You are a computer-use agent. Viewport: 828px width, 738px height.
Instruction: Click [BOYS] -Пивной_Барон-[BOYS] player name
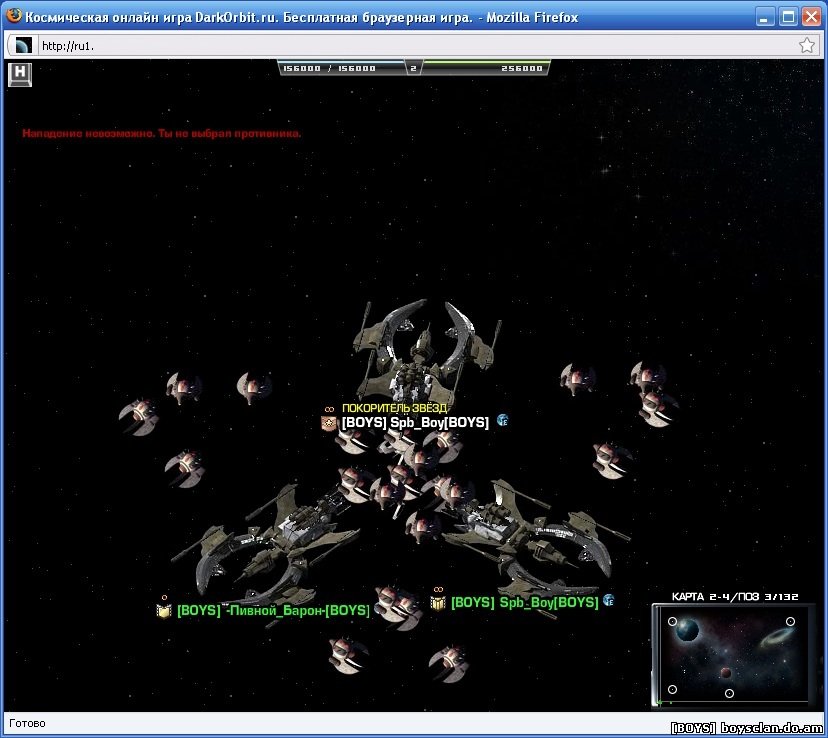point(274,611)
